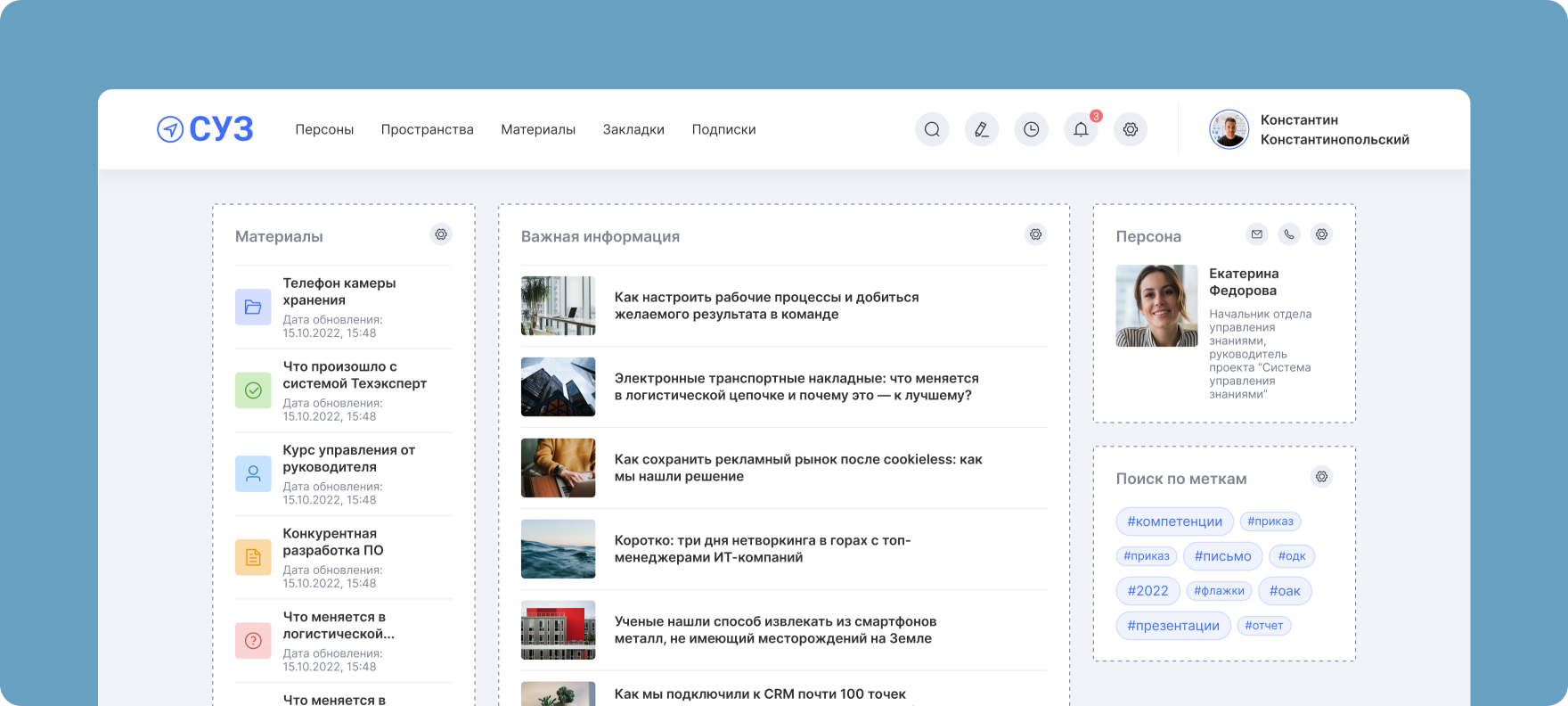Viewport: 1568px width, 706px height.
Task: Click the email icon in Персона panel
Action: [x=1256, y=234]
